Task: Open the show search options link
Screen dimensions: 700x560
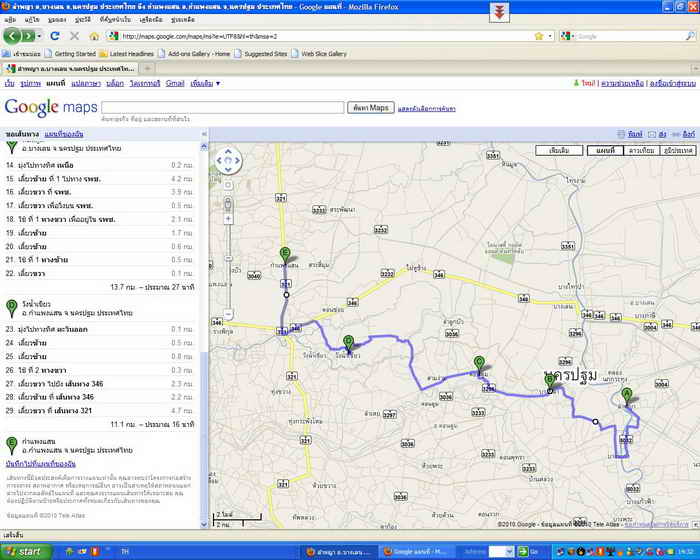Action: 427,109
